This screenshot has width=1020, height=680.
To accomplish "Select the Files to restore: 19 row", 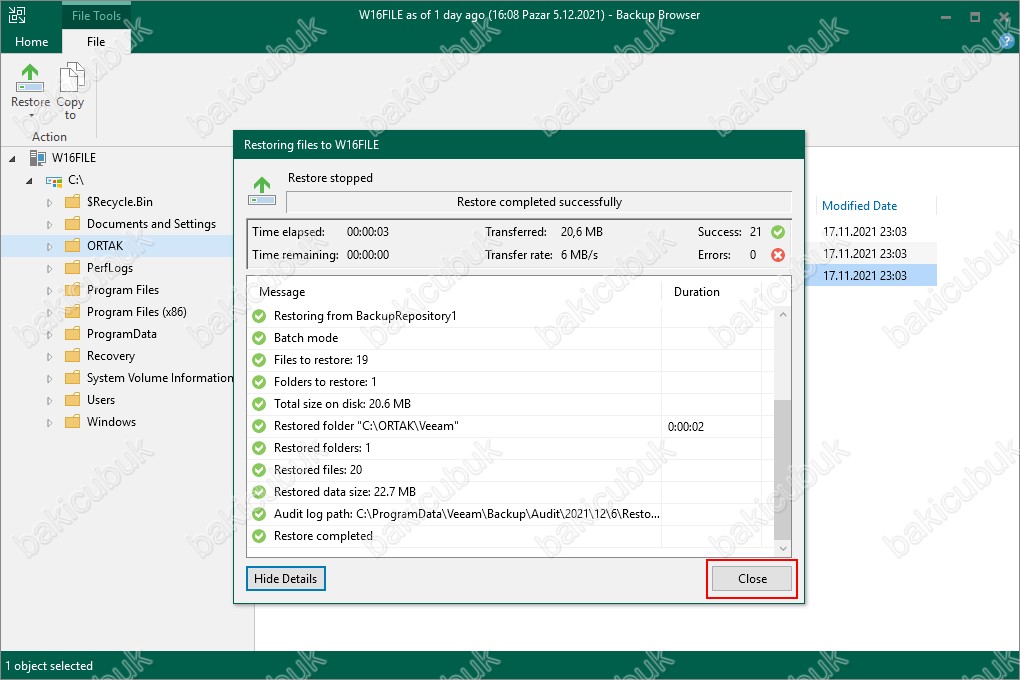I will pyautogui.click(x=511, y=360).
